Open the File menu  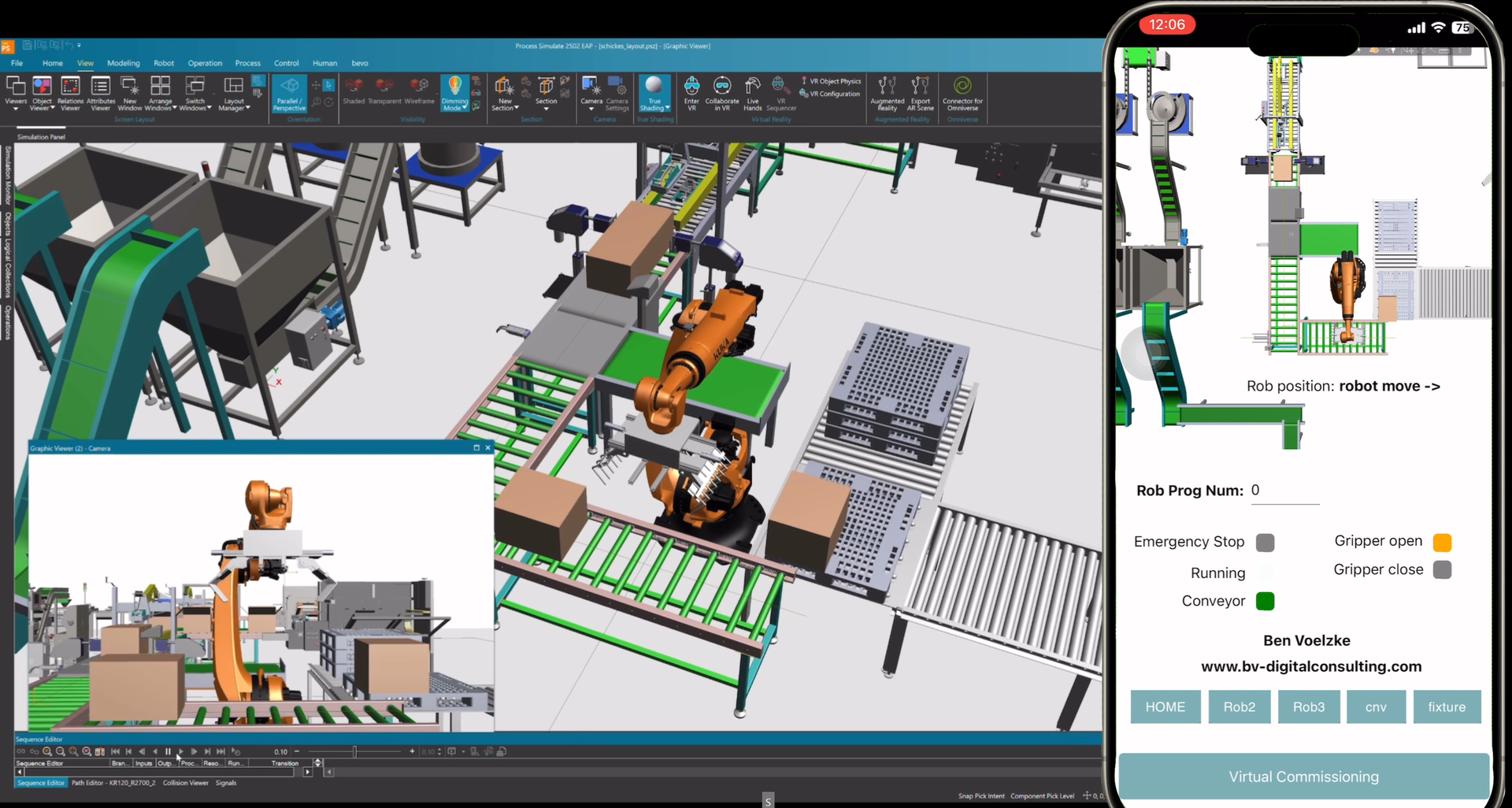pyautogui.click(x=17, y=63)
